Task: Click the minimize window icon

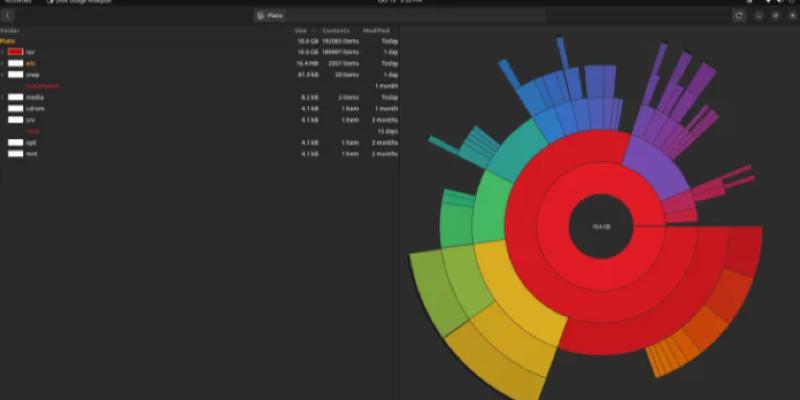Action: (x=758, y=16)
